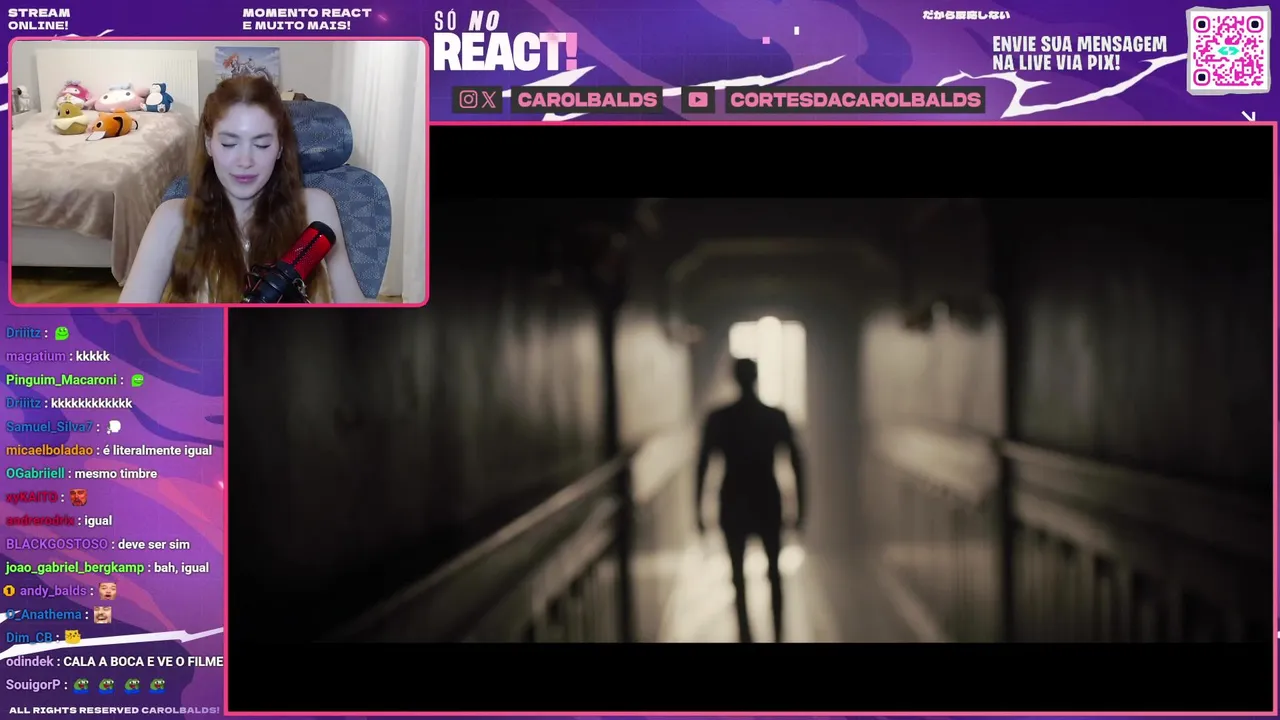Click the emote in O_Anathema's message
The width and height of the screenshot is (1280, 720).
(x=102, y=614)
